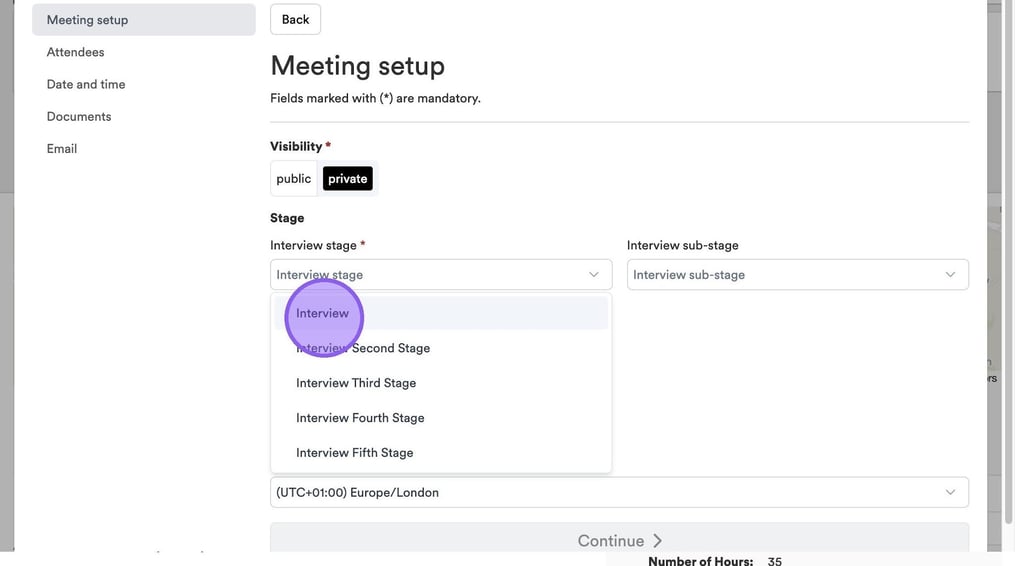This screenshot has height=566, width=1015.
Task: Go to the Attendees section
Action: 76,52
